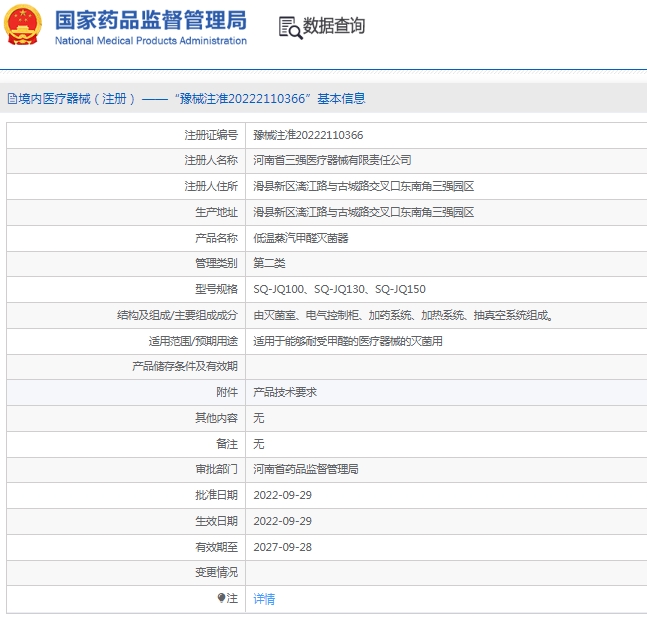Select the 变更情况 label
Screen dimensions: 647x618
pos(216,573)
